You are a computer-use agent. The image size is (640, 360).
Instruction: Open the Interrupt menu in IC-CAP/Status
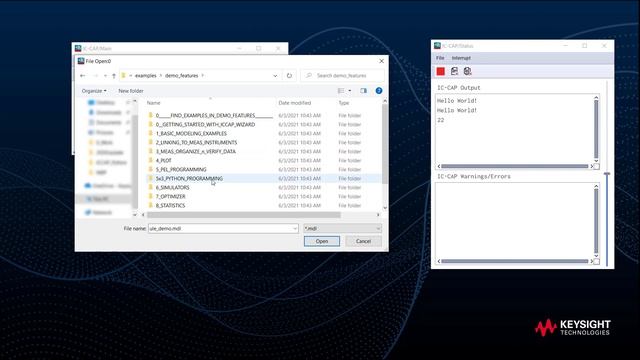tap(461, 58)
